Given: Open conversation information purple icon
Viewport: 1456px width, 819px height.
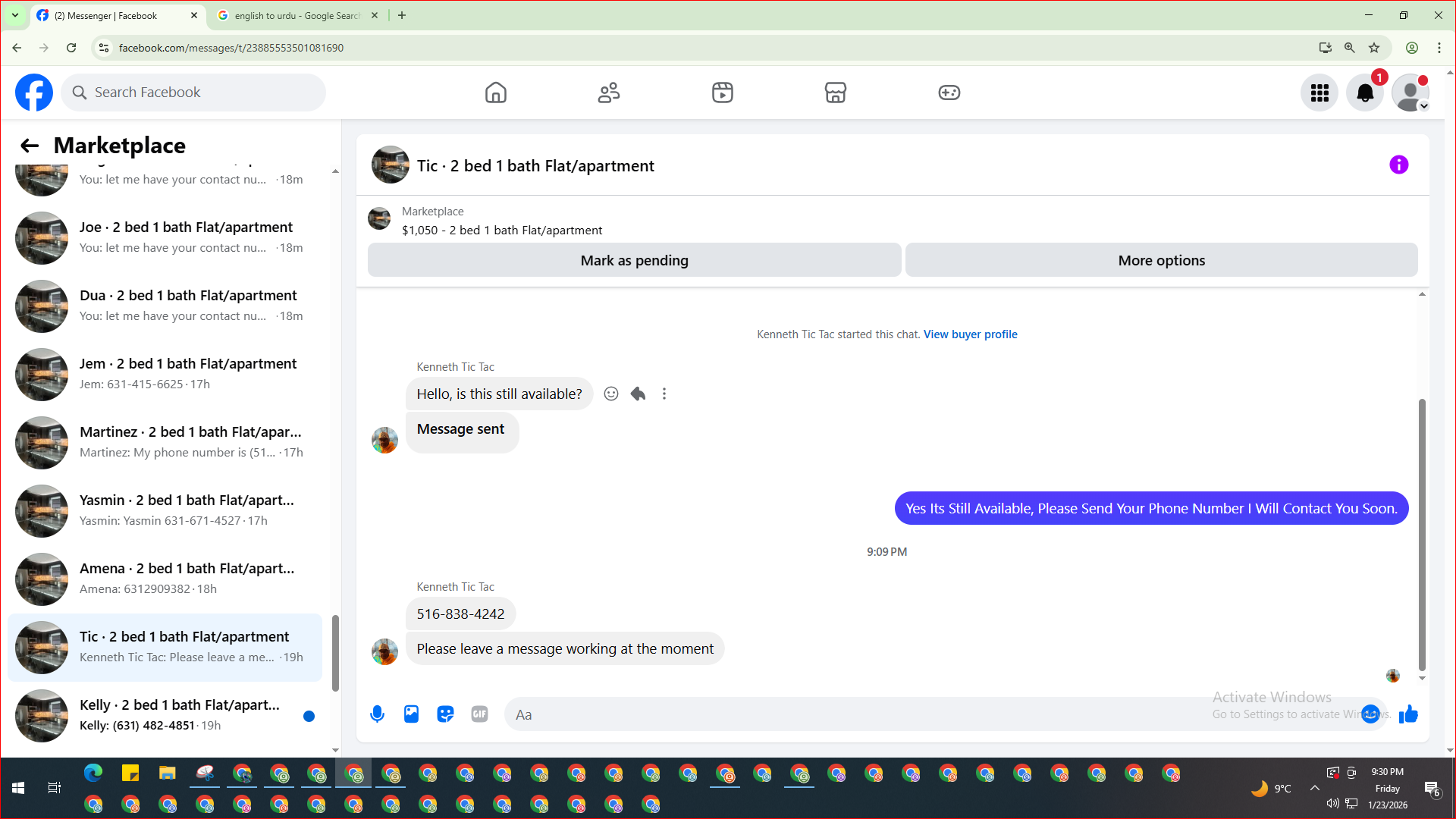Looking at the screenshot, I should tap(1398, 165).
